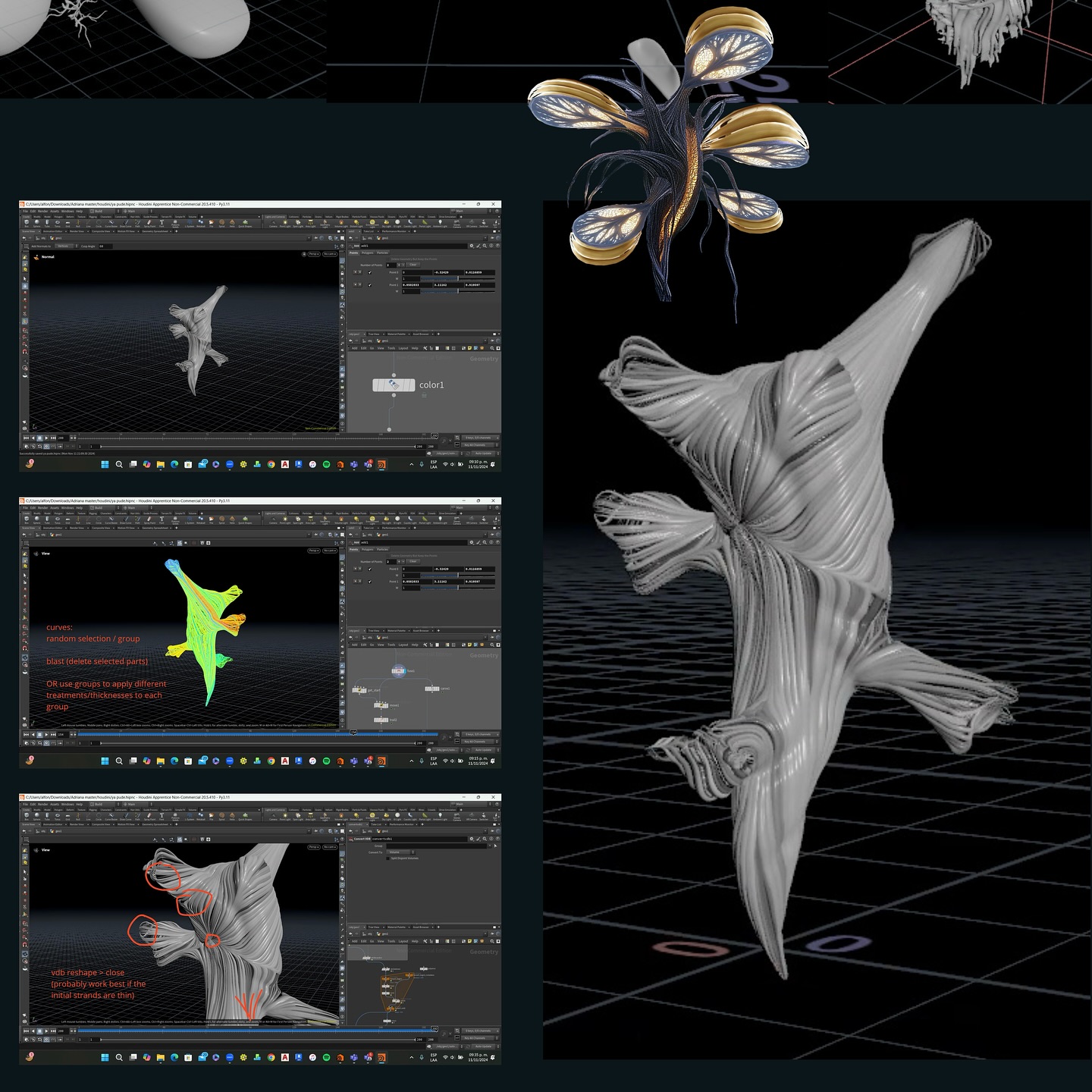Select the fuse1 node in middle Houdini window
The image size is (1092, 1092).
click(399, 671)
